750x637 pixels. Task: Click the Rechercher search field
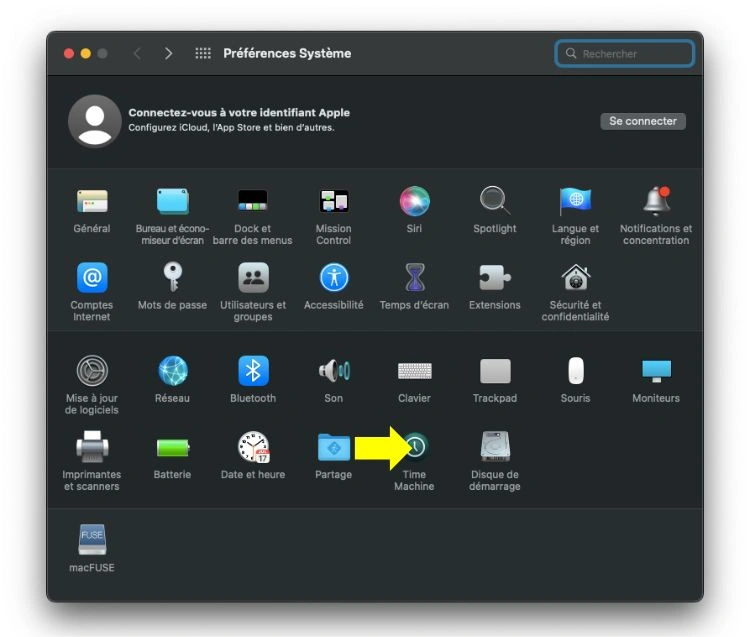click(x=624, y=54)
